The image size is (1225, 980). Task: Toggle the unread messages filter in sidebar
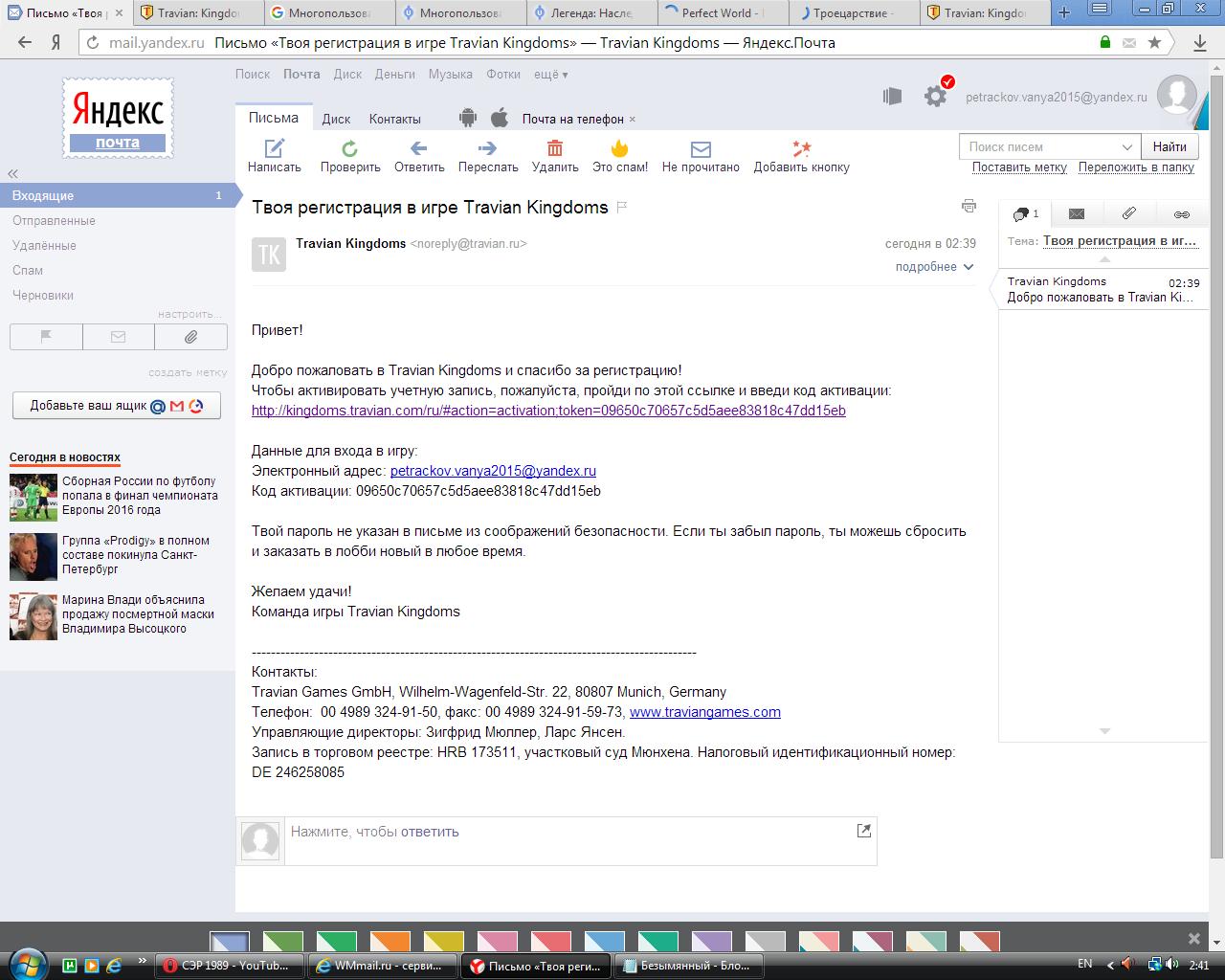coord(119,337)
